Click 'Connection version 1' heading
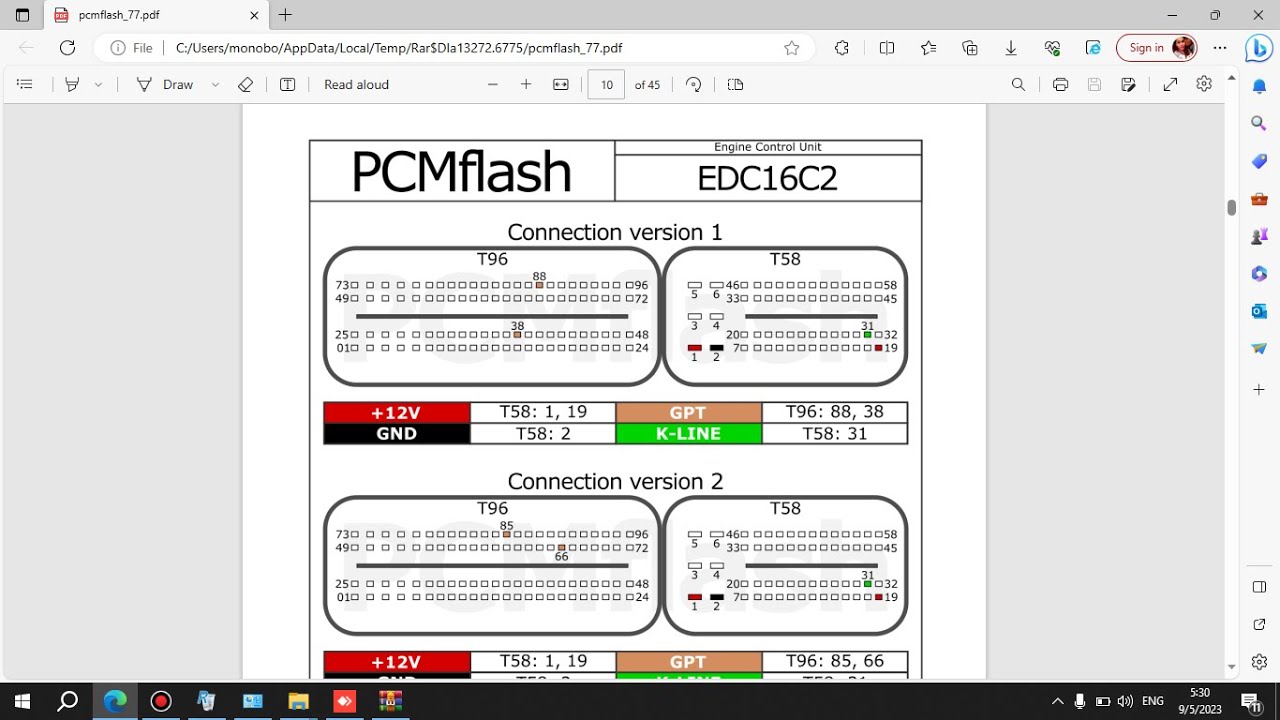The width and height of the screenshot is (1280, 720). click(615, 232)
